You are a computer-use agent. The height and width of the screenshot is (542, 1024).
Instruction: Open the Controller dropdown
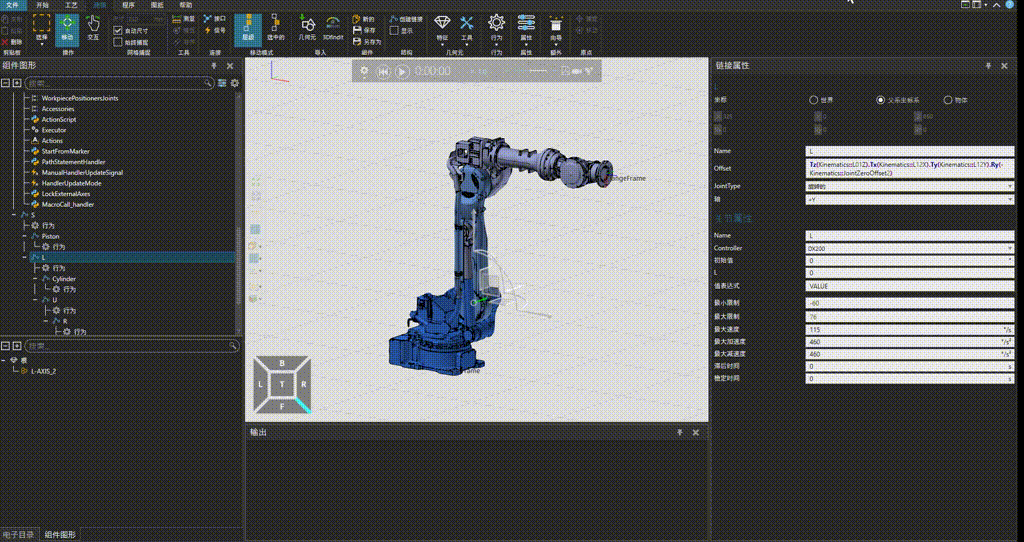tap(910, 248)
